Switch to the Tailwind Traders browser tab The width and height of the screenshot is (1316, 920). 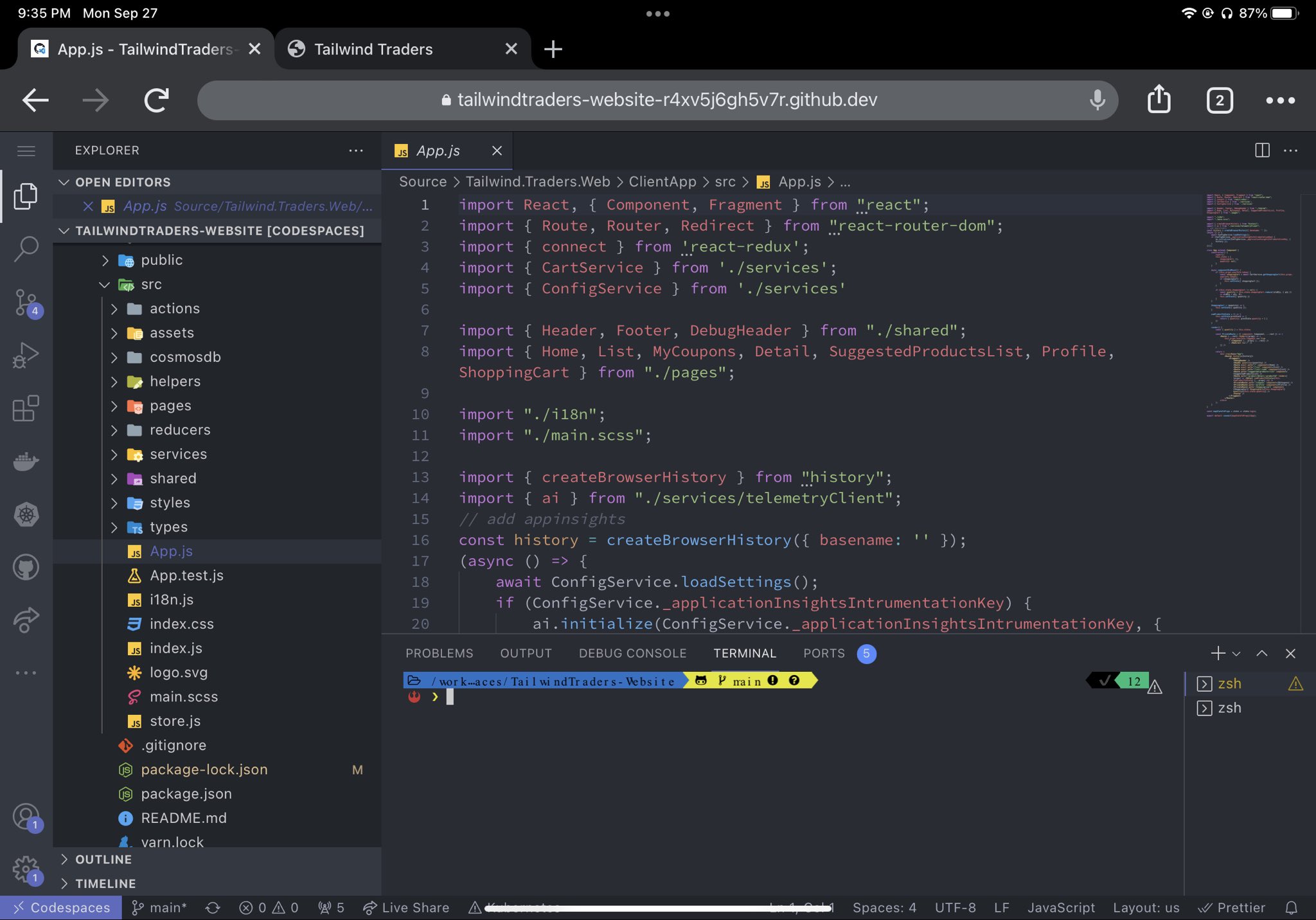click(x=403, y=49)
